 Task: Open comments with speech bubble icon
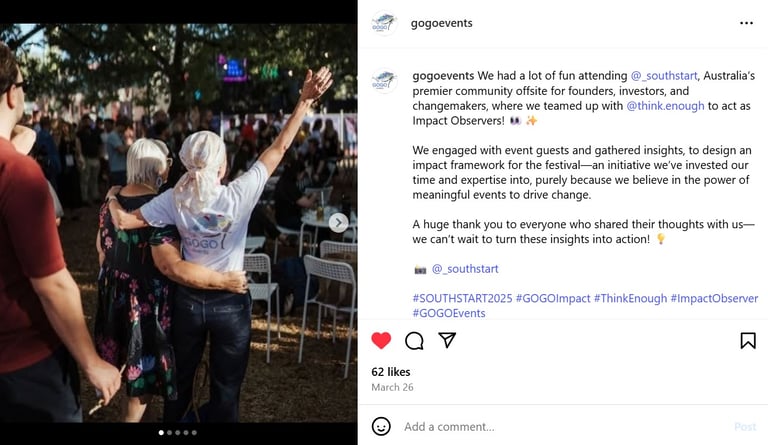(x=414, y=341)
